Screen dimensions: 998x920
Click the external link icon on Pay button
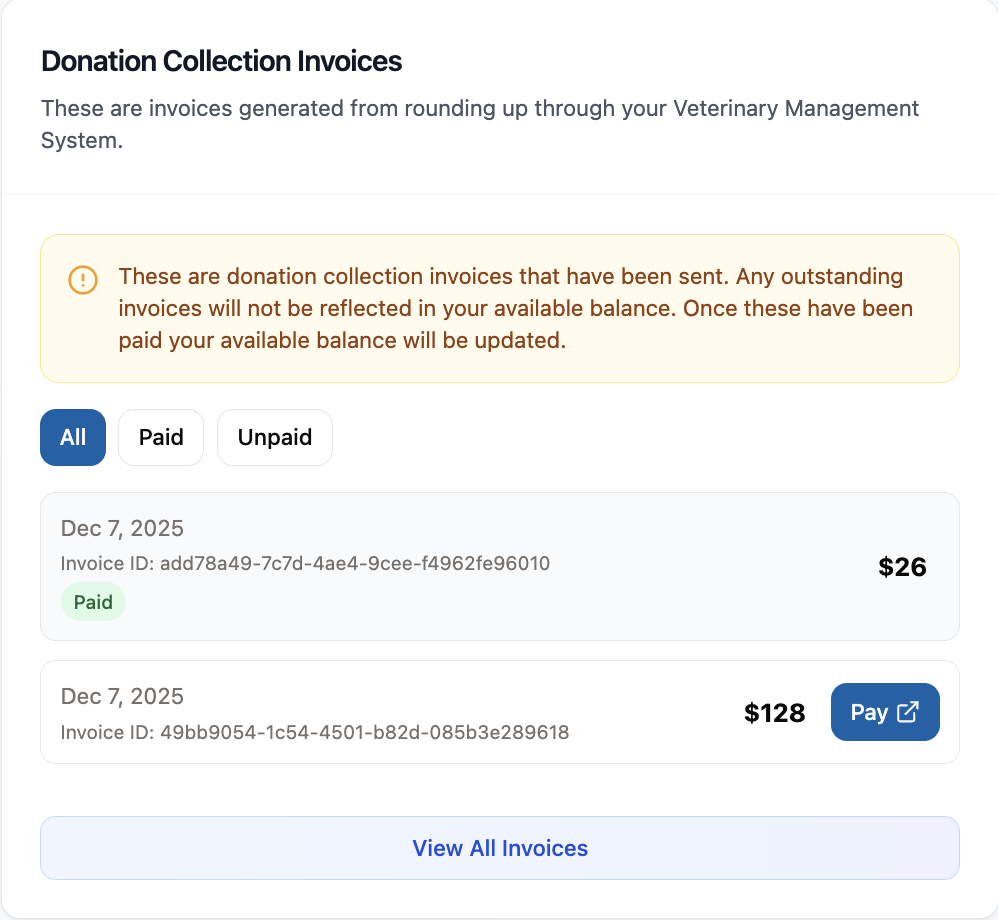pos(908,712)
